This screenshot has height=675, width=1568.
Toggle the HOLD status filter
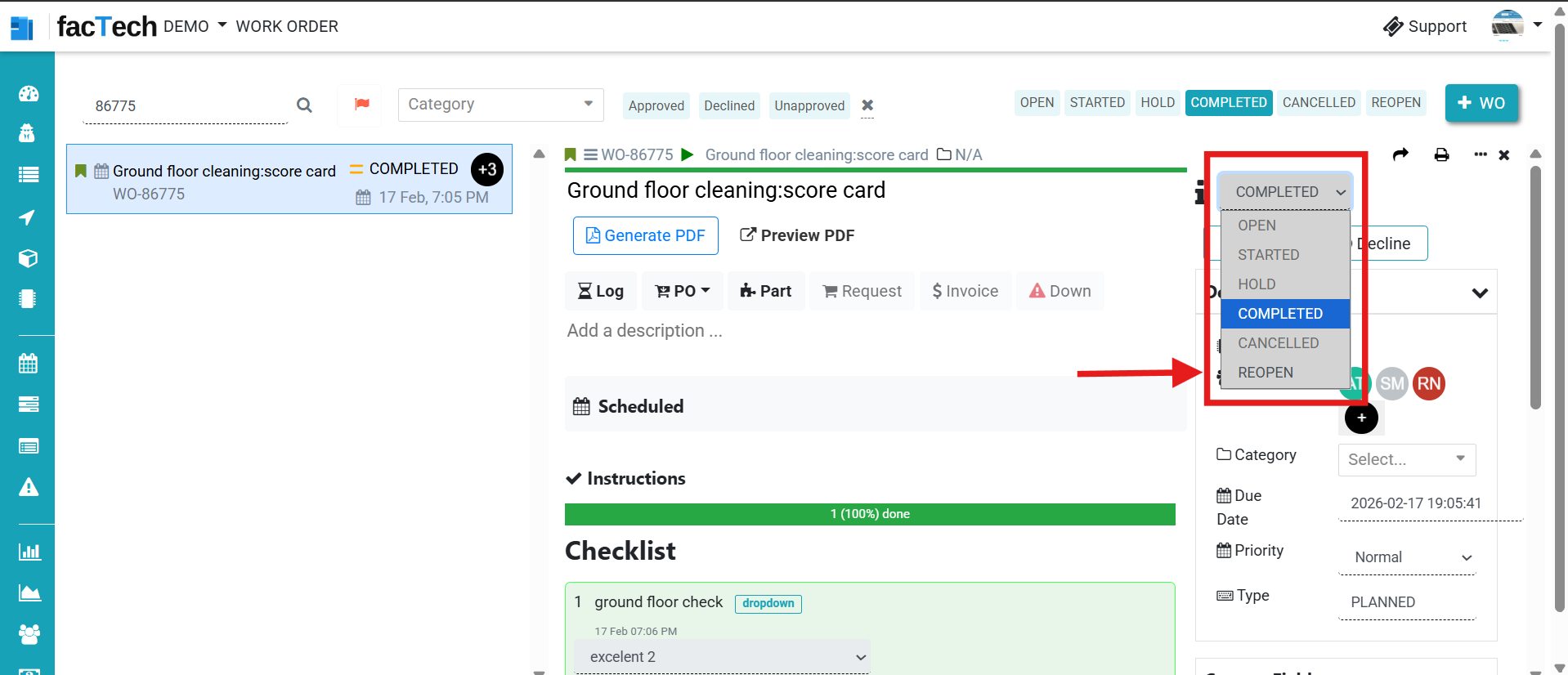pos(1157,103)
